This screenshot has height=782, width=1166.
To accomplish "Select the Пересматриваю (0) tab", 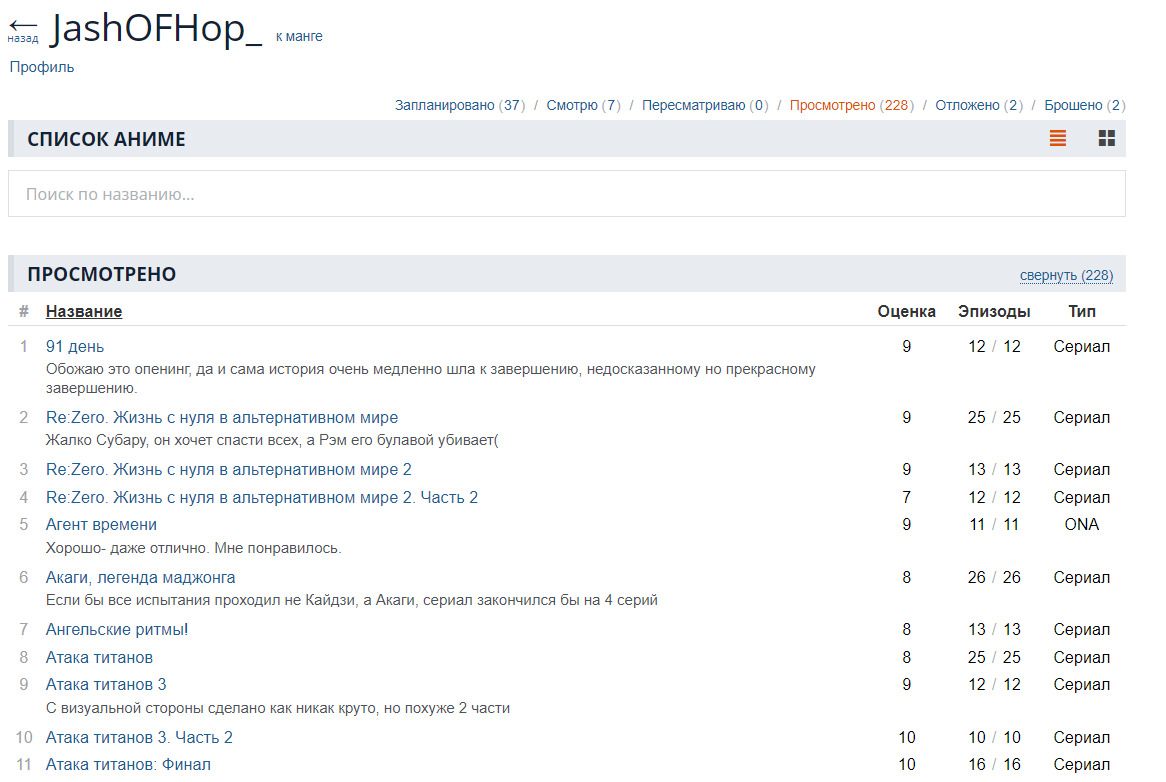I will coord(705,105).
